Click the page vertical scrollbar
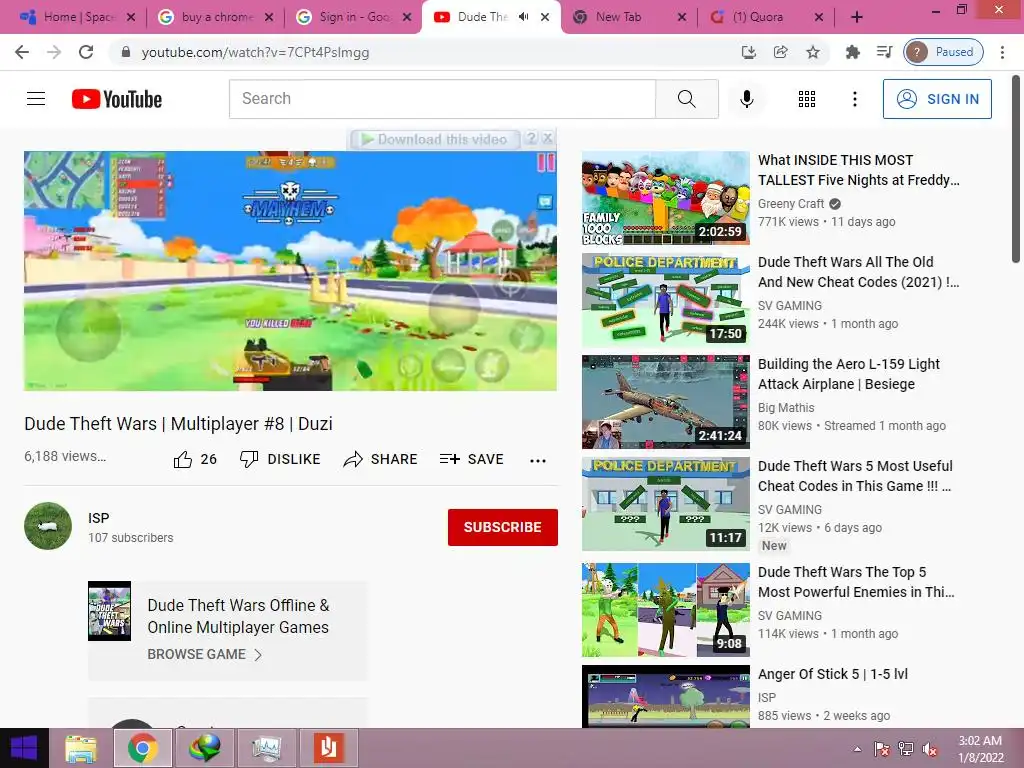Screen dimensions: 1024x768 point(1016,170)
